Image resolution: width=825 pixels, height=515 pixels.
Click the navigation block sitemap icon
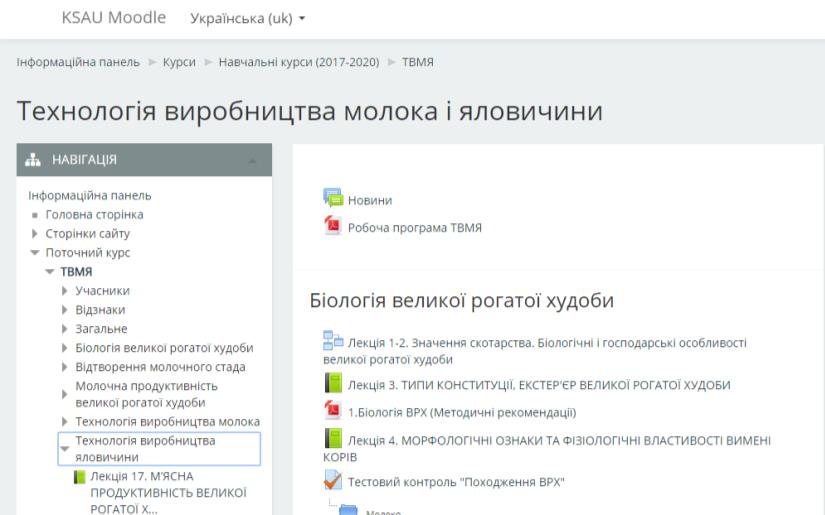[33, 159]
